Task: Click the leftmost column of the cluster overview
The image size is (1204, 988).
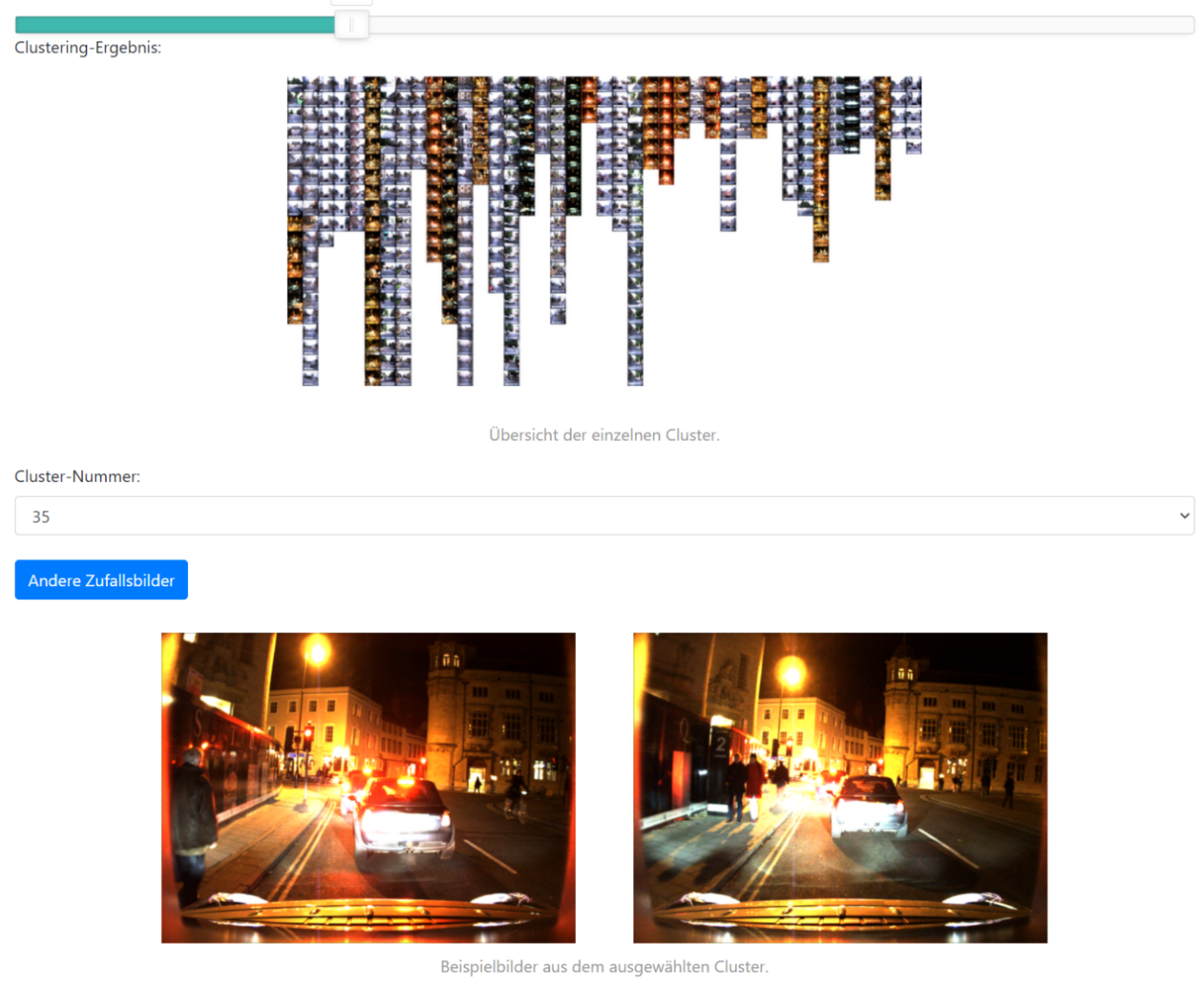Action: click(295, 200)
